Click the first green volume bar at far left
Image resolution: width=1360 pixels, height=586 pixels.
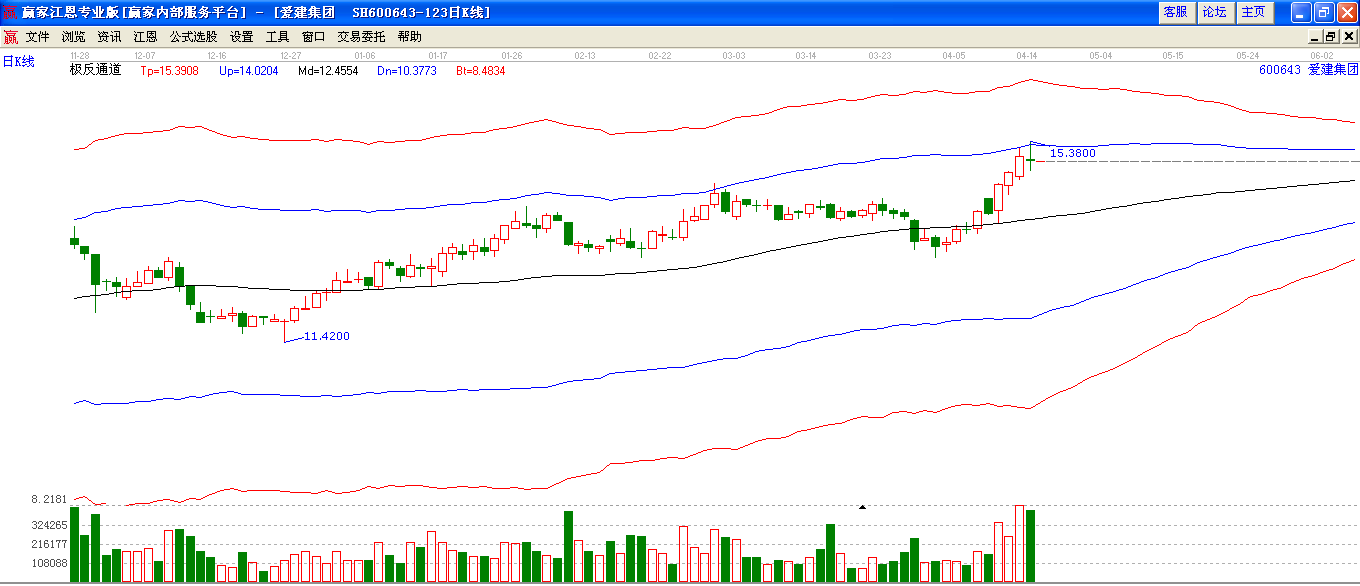pos(74,545)
